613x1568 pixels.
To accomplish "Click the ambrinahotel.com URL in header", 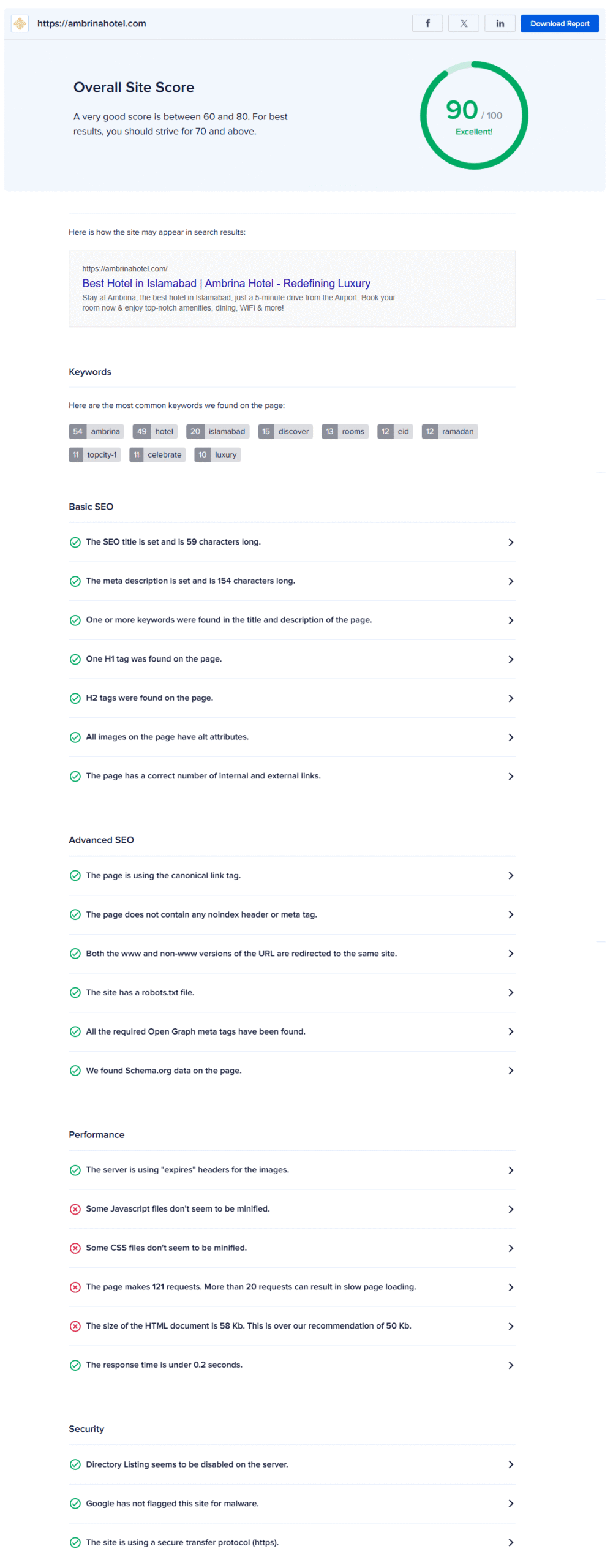I will [92, 23].
